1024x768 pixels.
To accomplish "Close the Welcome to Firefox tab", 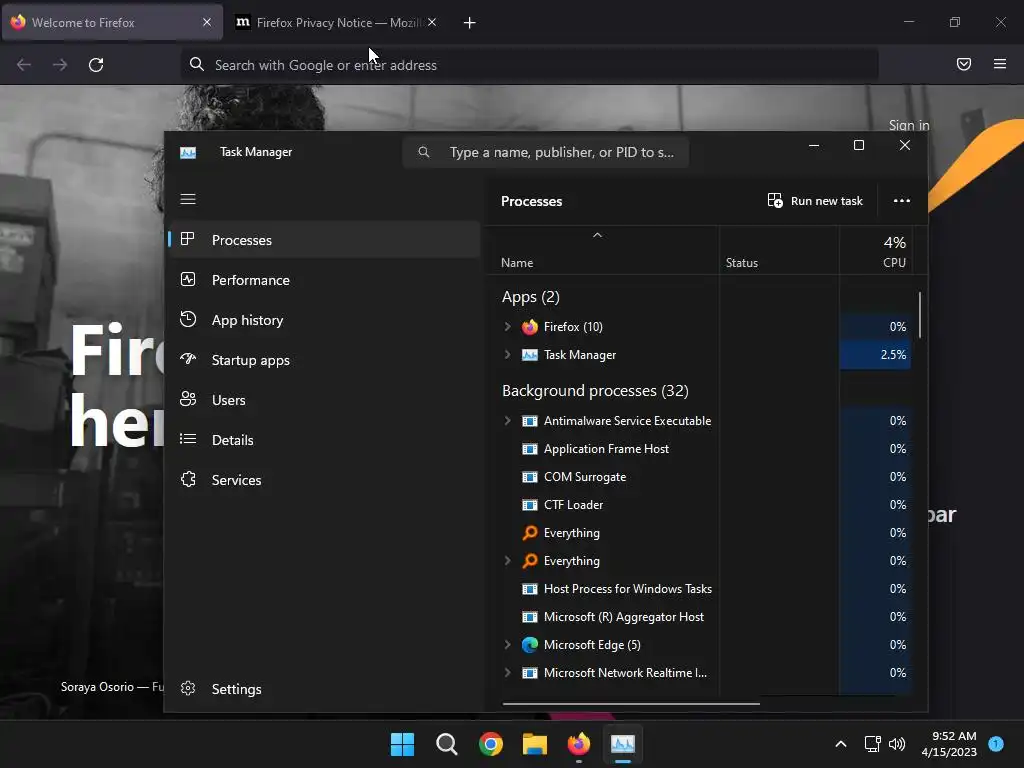I will [206, 23].
